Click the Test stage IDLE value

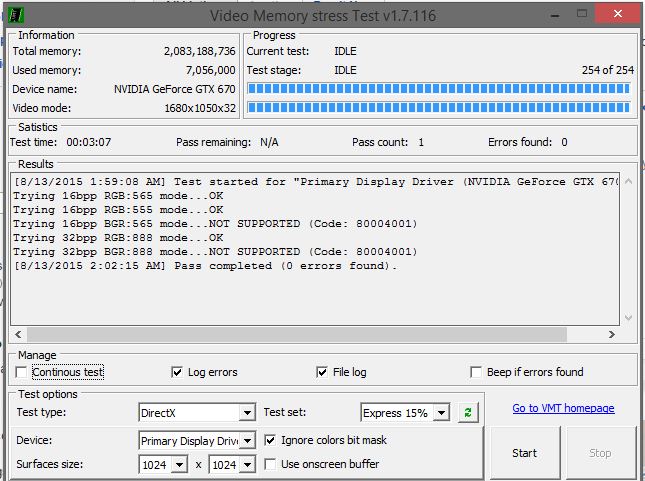pos(346,70)
